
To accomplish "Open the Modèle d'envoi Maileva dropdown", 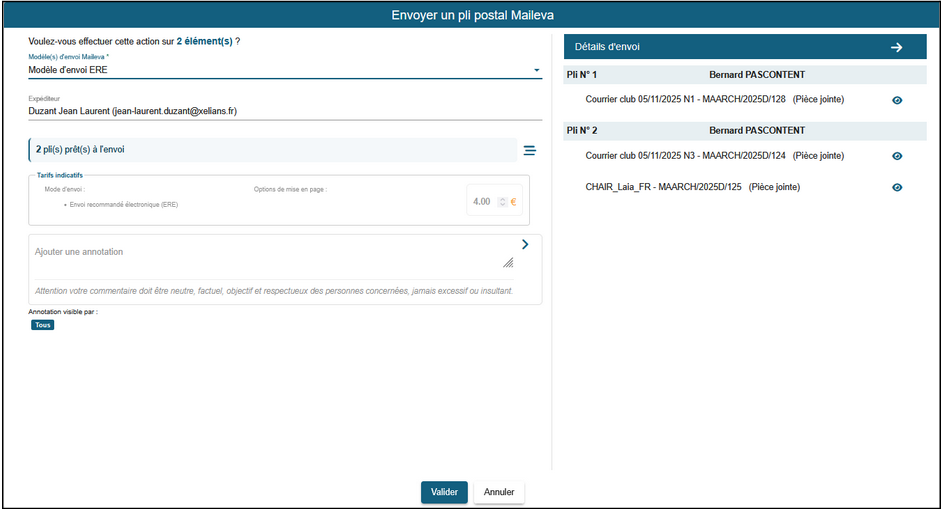I will (x=536, y=71).
